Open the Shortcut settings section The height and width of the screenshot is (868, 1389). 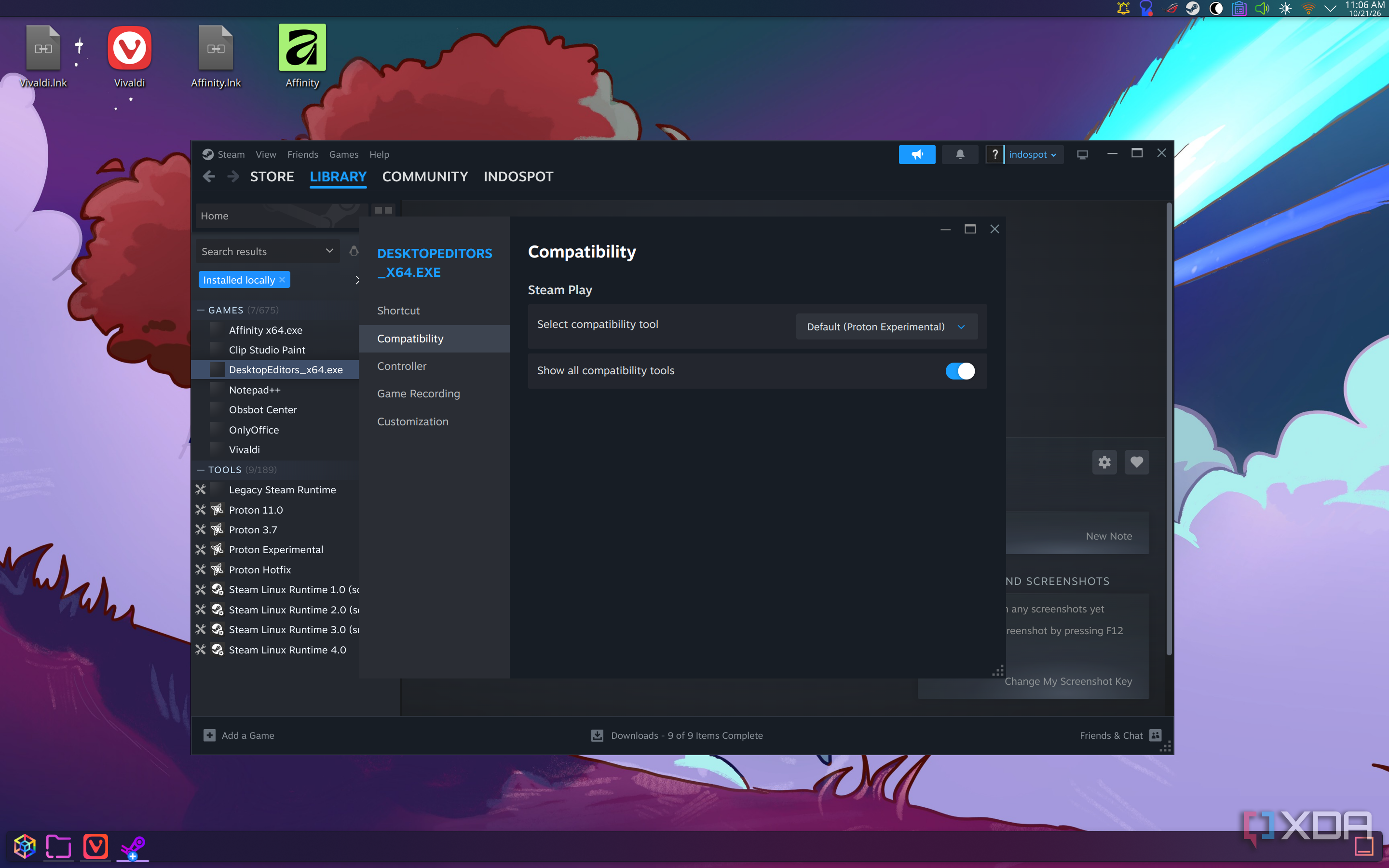pos(434,311)
